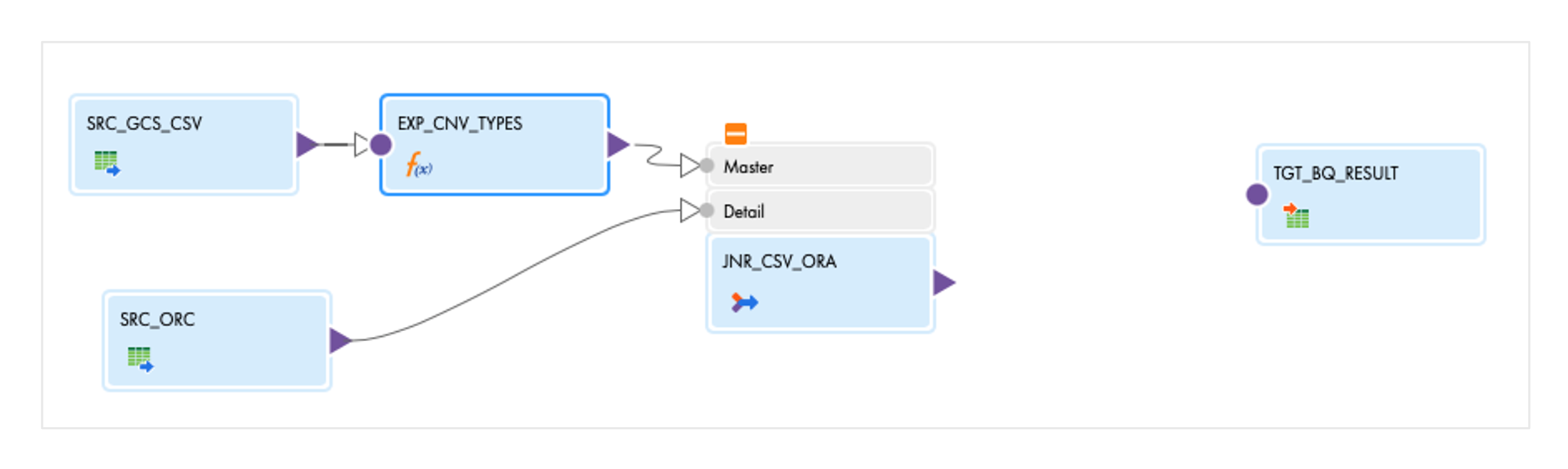Image resolution: width=1568 pixels, height=469 pixels.
Task: Collapse the joiner with the orange minus icon
Action: (x=735, y=133)
